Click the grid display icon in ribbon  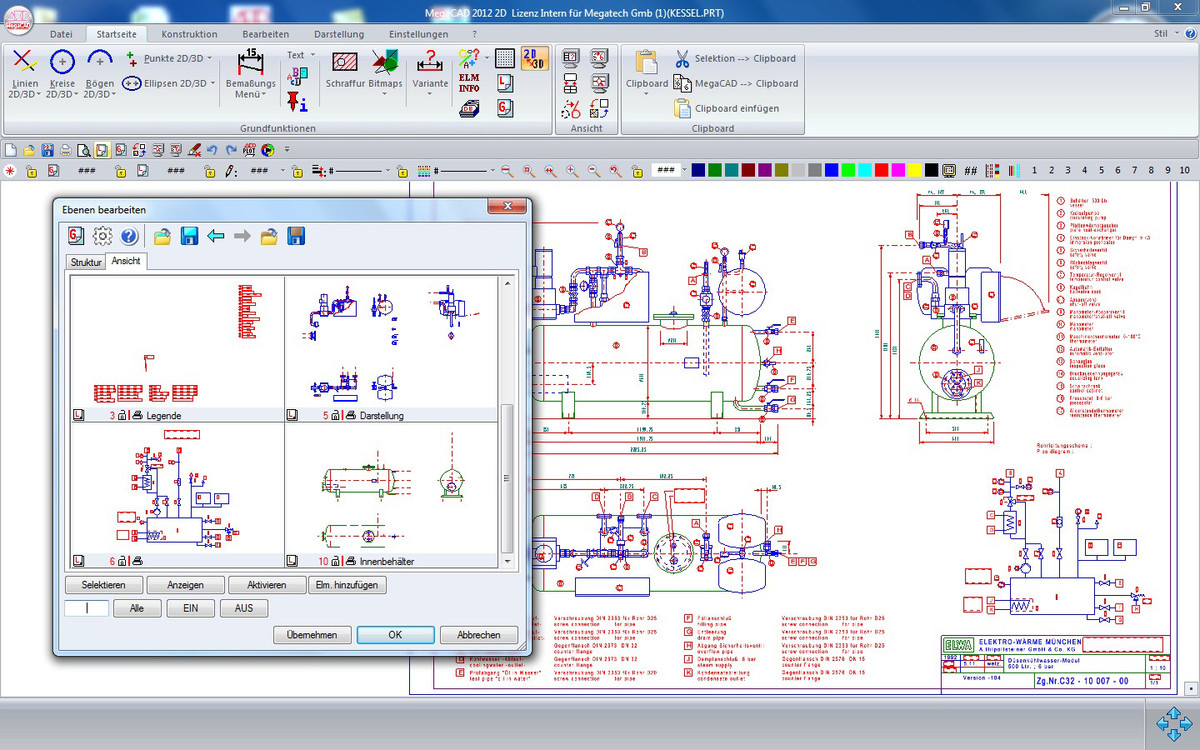(505, 58)
